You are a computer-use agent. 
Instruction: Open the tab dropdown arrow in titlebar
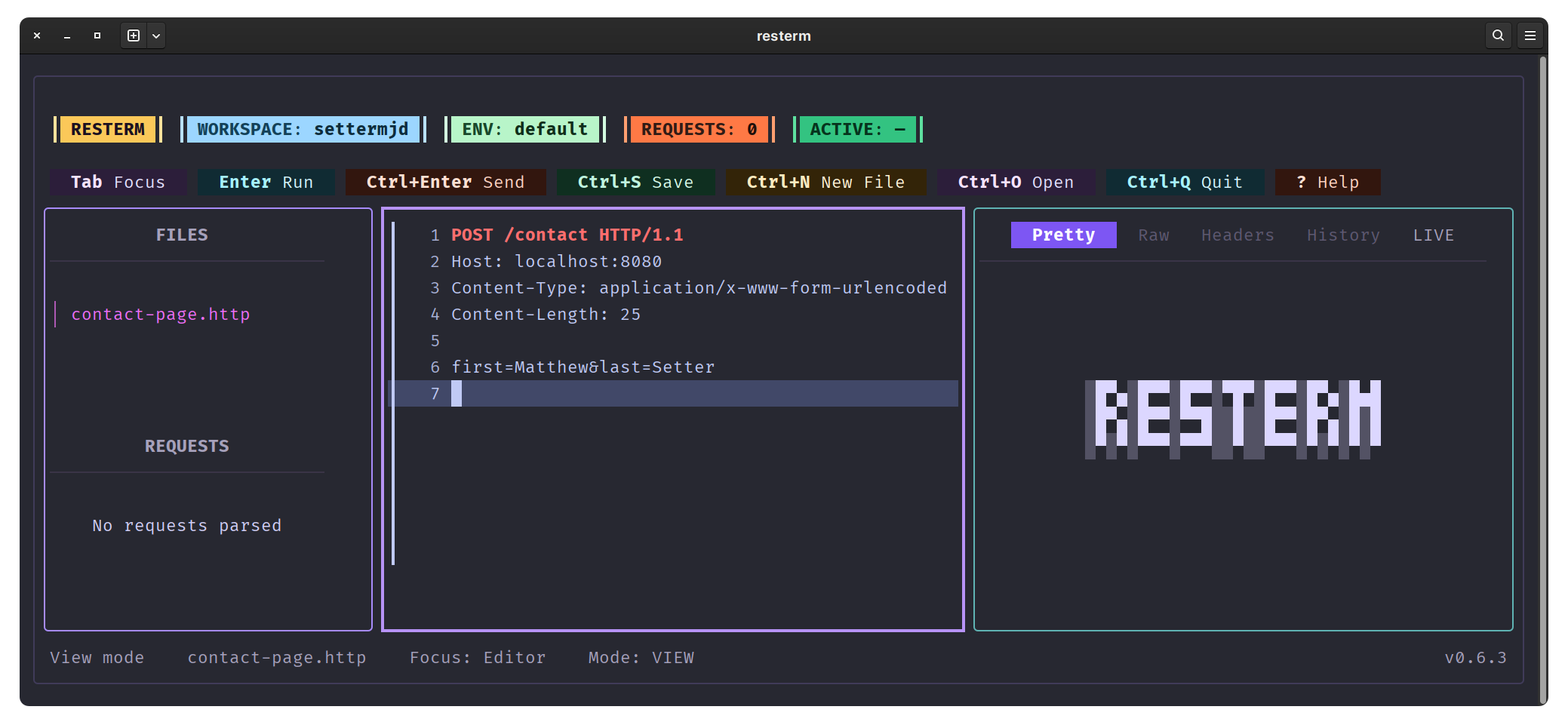156,35
